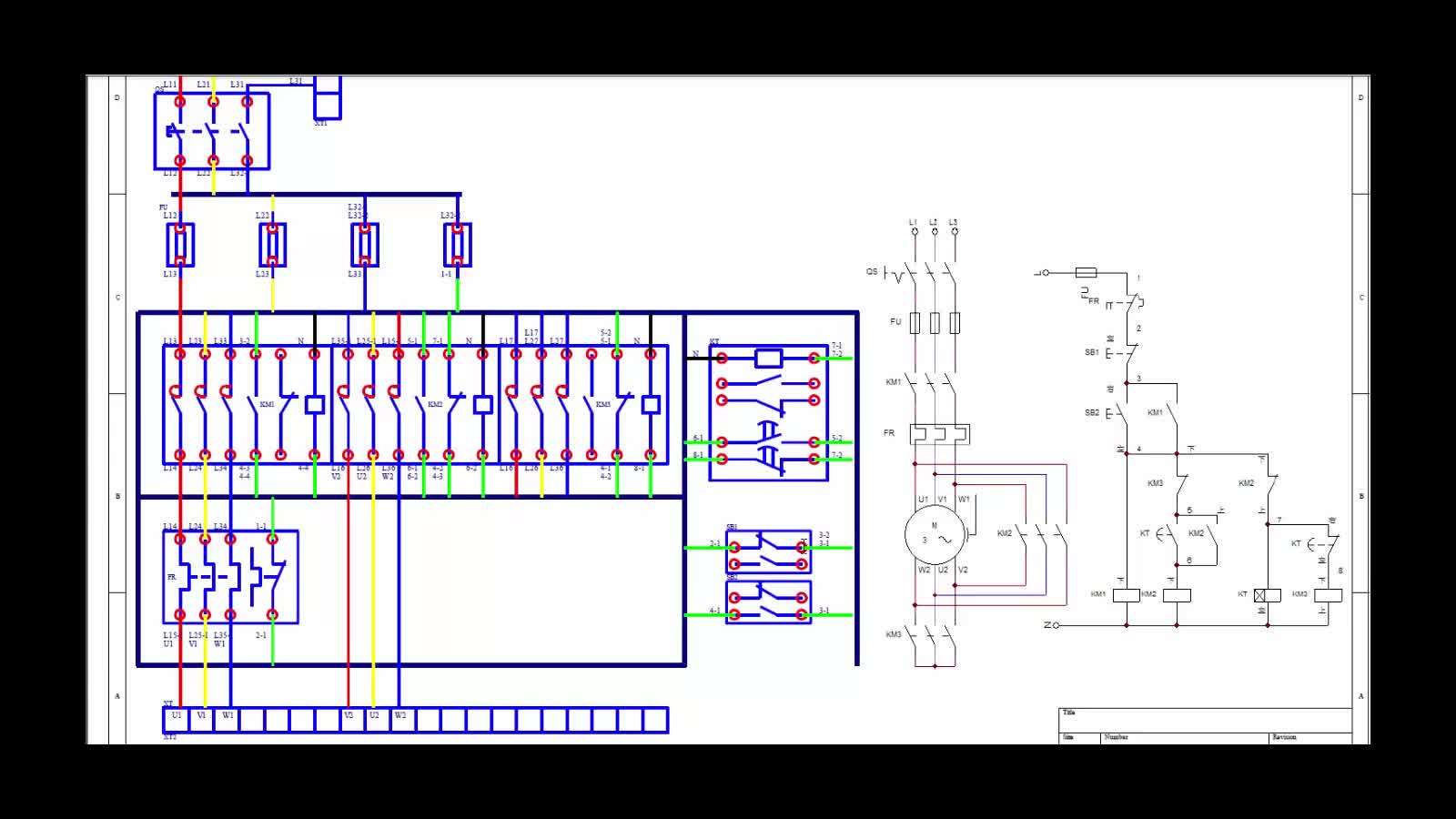Screen dimensions: 1456x819
Task: Select terminal W2 on the terminal strip
Action: [x=399, y=720]
